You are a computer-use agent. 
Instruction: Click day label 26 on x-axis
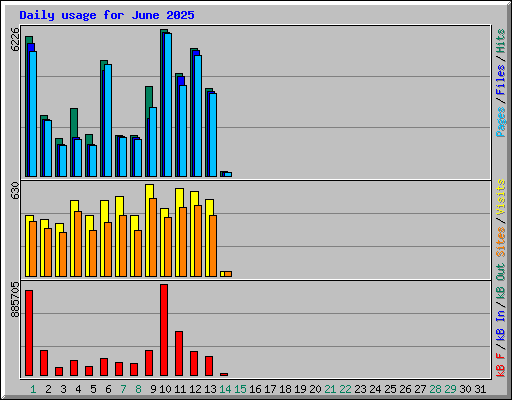coord(405,389)
